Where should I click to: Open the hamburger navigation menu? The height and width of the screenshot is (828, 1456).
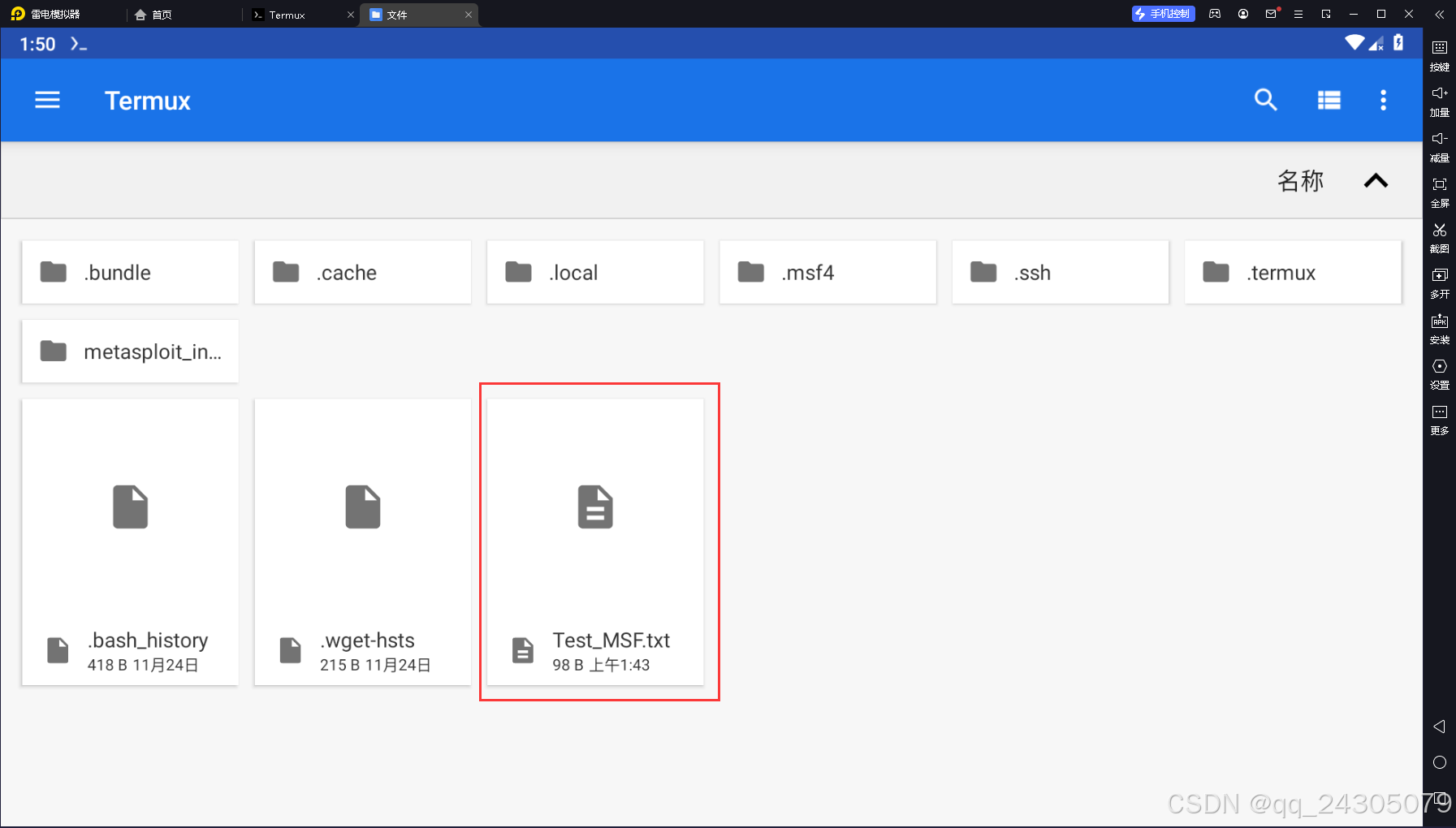coord(47,100)
